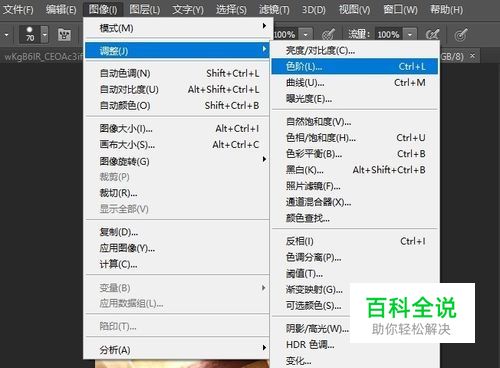Viewport: 500px width, 368px height.
Task: Select the 调整(J) submenu entry
Action: pyautogui.click(x=177, y=51)
